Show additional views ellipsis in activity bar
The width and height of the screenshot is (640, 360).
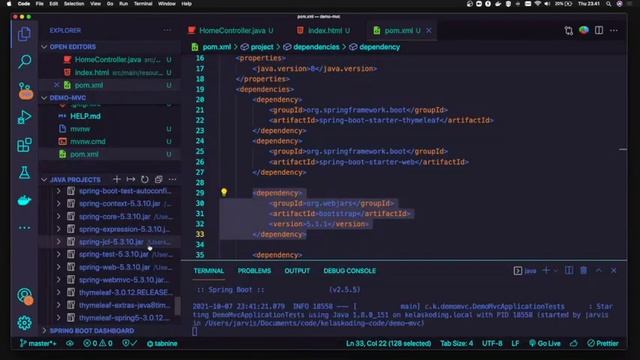click(24, 228)
